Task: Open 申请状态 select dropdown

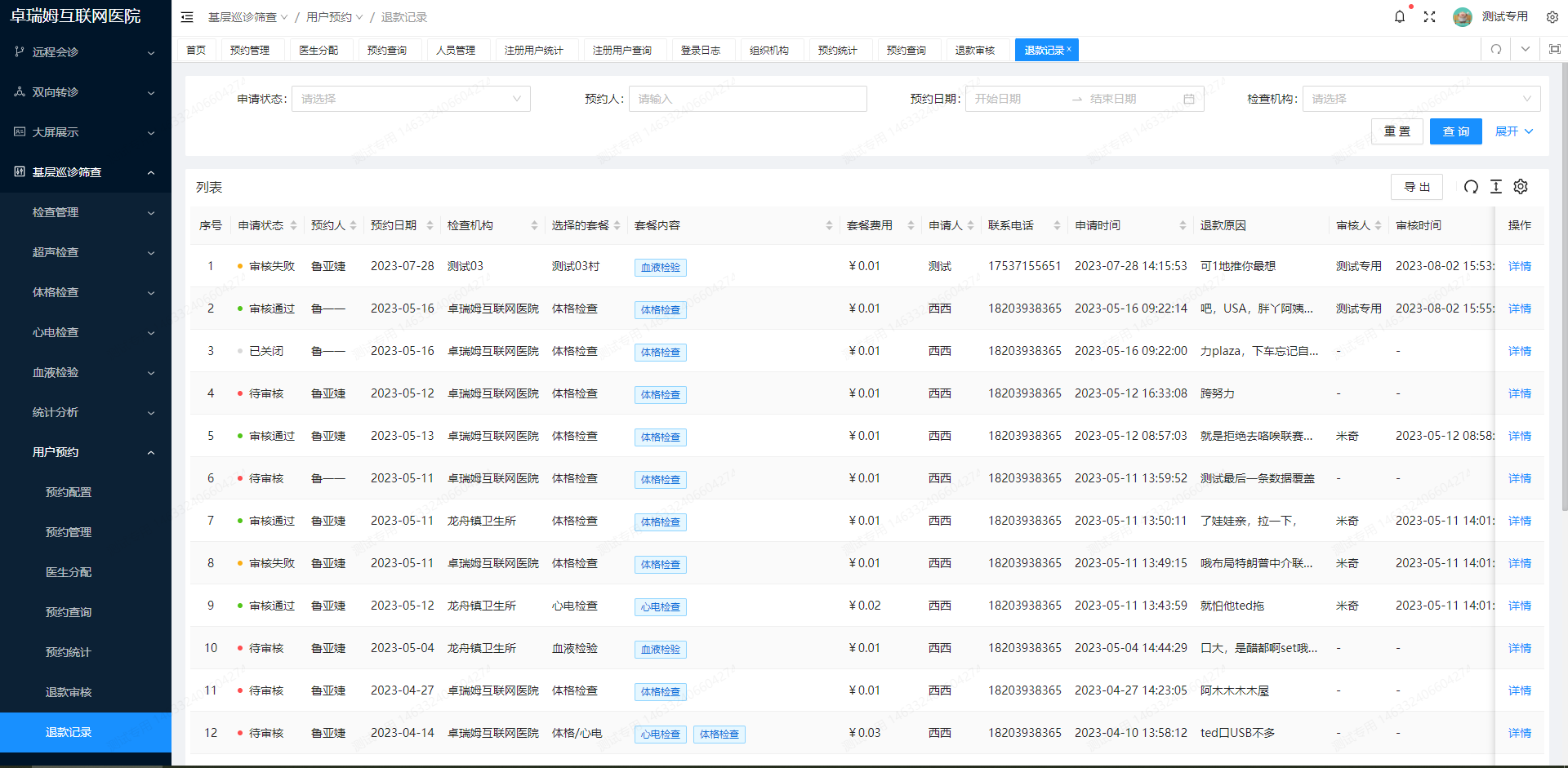Action: click(411, 99)
